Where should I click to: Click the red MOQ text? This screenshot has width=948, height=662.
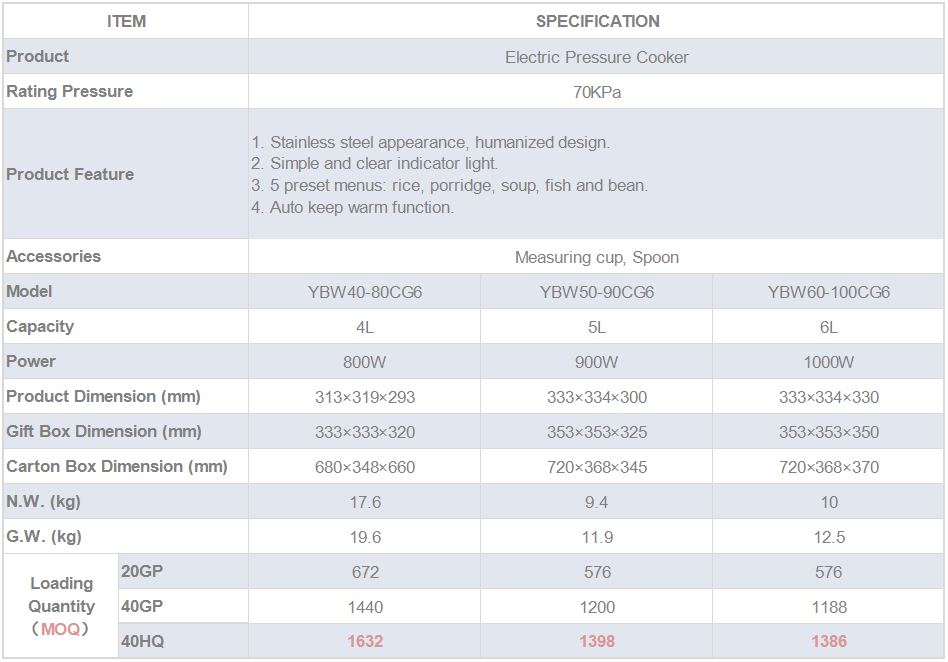point(60,629)
